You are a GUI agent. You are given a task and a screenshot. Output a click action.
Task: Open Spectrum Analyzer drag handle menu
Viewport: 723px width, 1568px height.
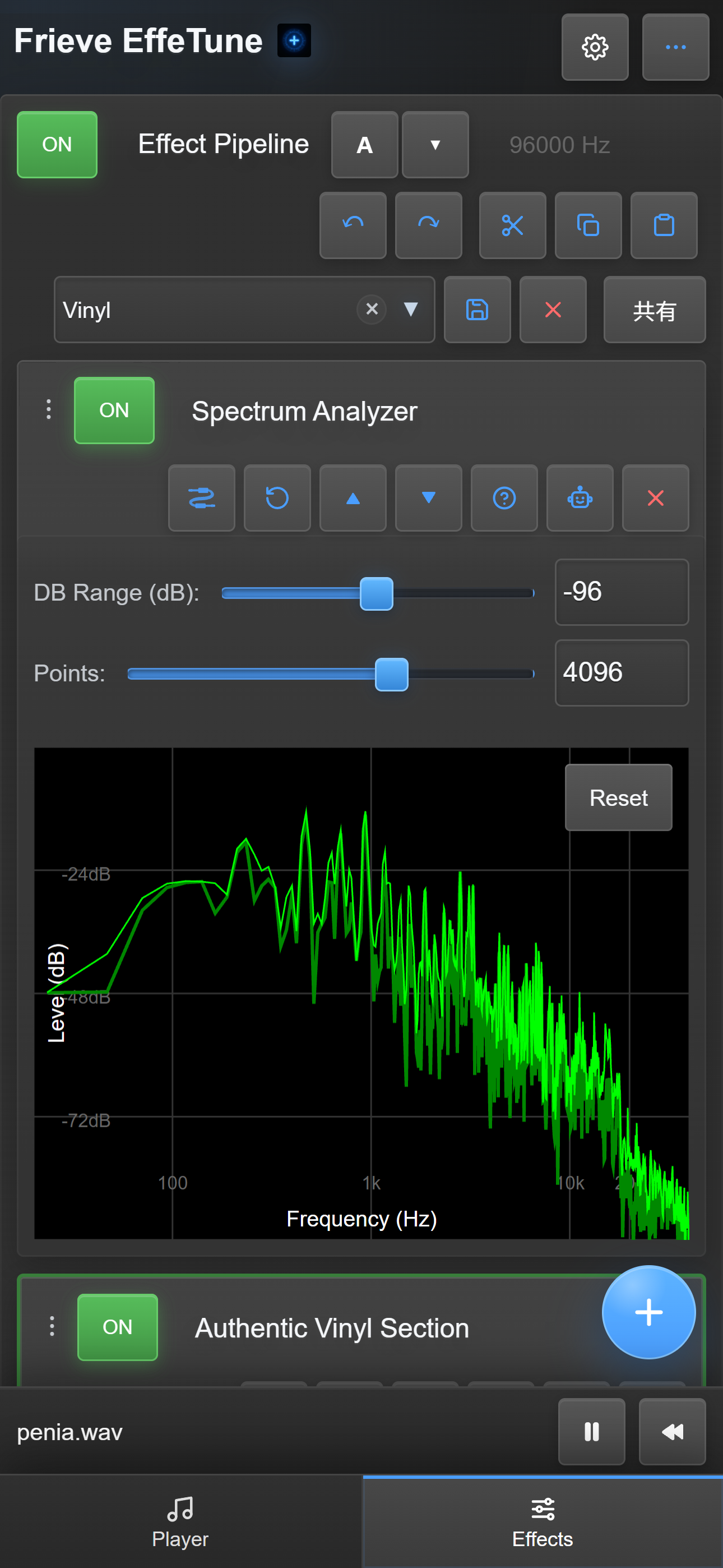click(x=49, y=409)
